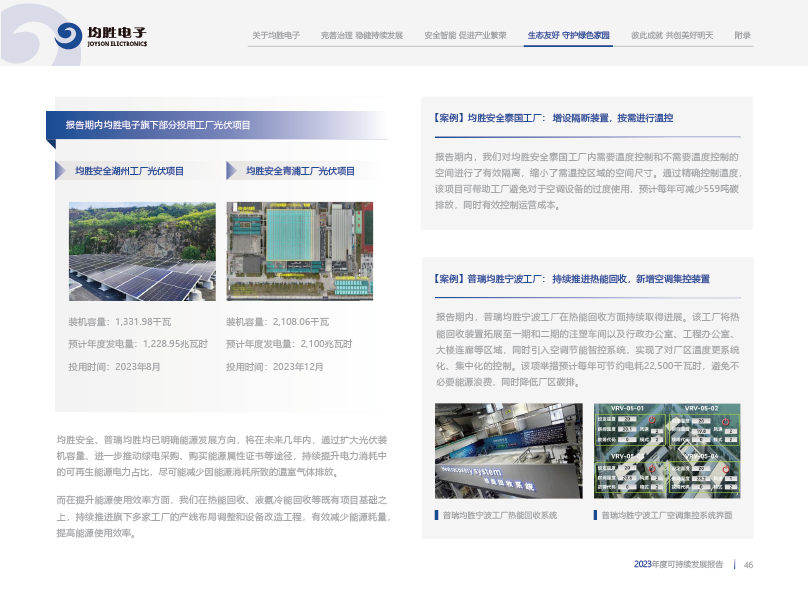808x596 pixels.
Task: Click the Joyson Electronics logo
Action: [x=101, y=36]
